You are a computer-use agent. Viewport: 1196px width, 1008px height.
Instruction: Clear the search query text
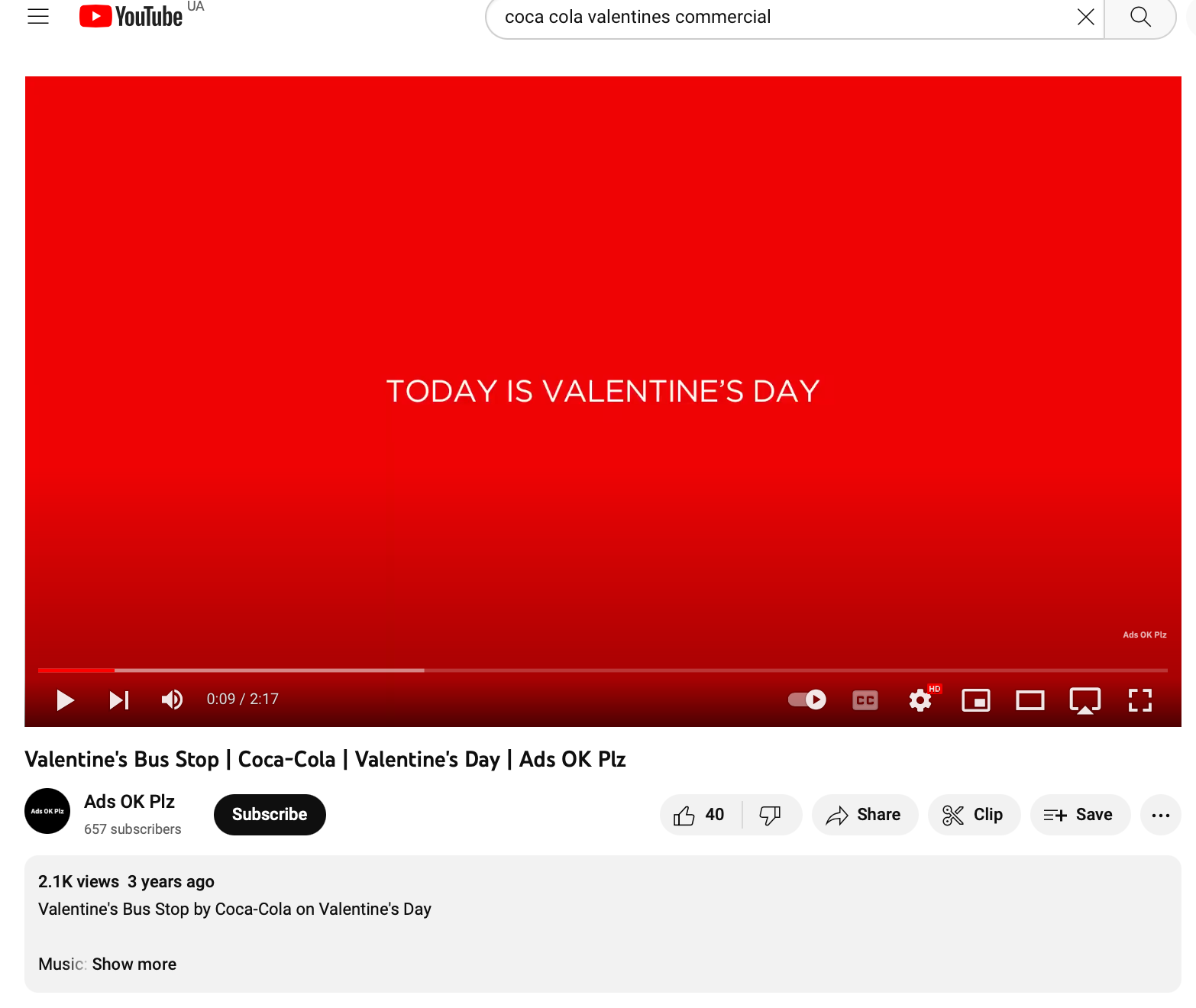coord(1085,17)
